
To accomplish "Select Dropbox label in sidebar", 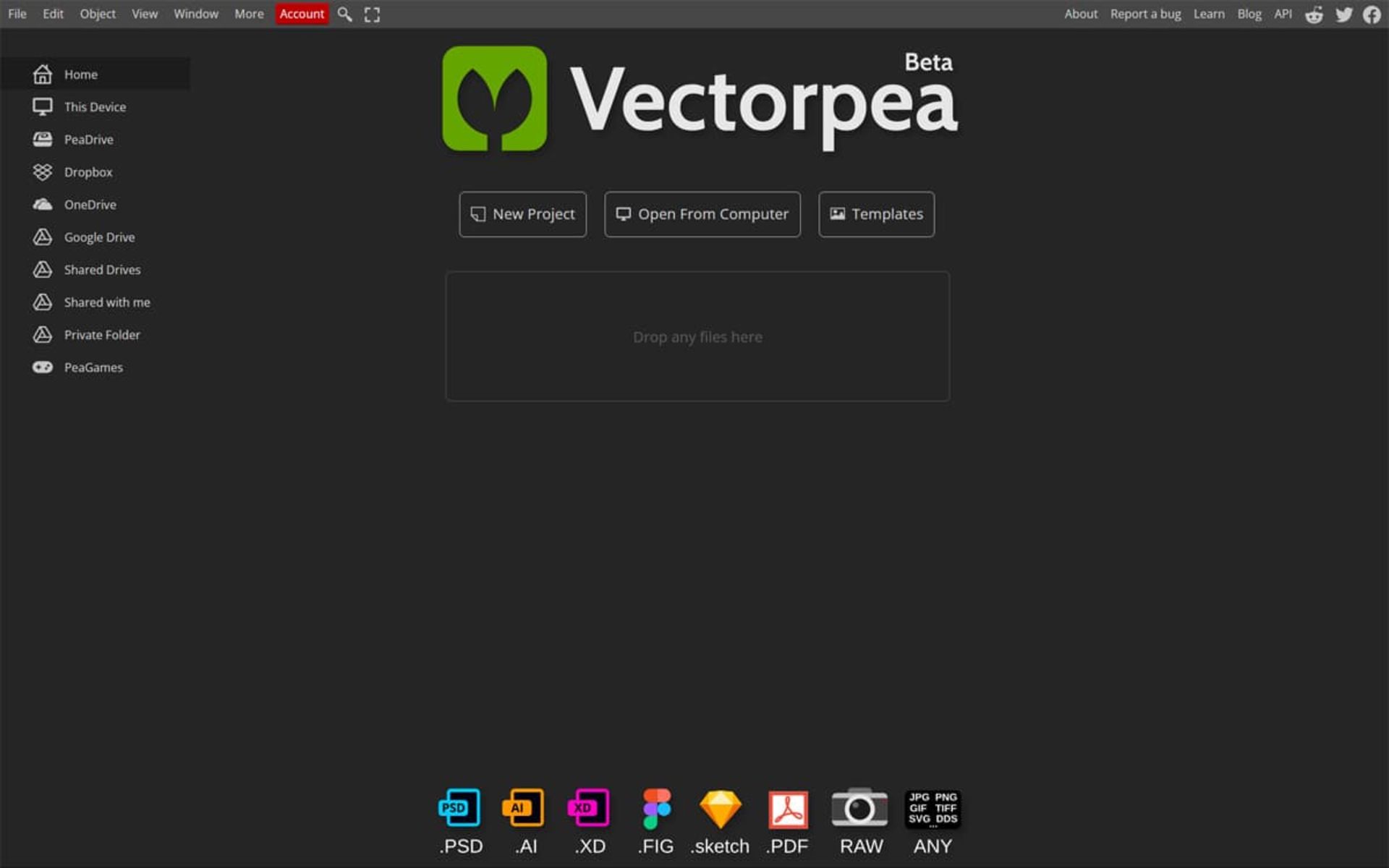I will pos(88,172).
